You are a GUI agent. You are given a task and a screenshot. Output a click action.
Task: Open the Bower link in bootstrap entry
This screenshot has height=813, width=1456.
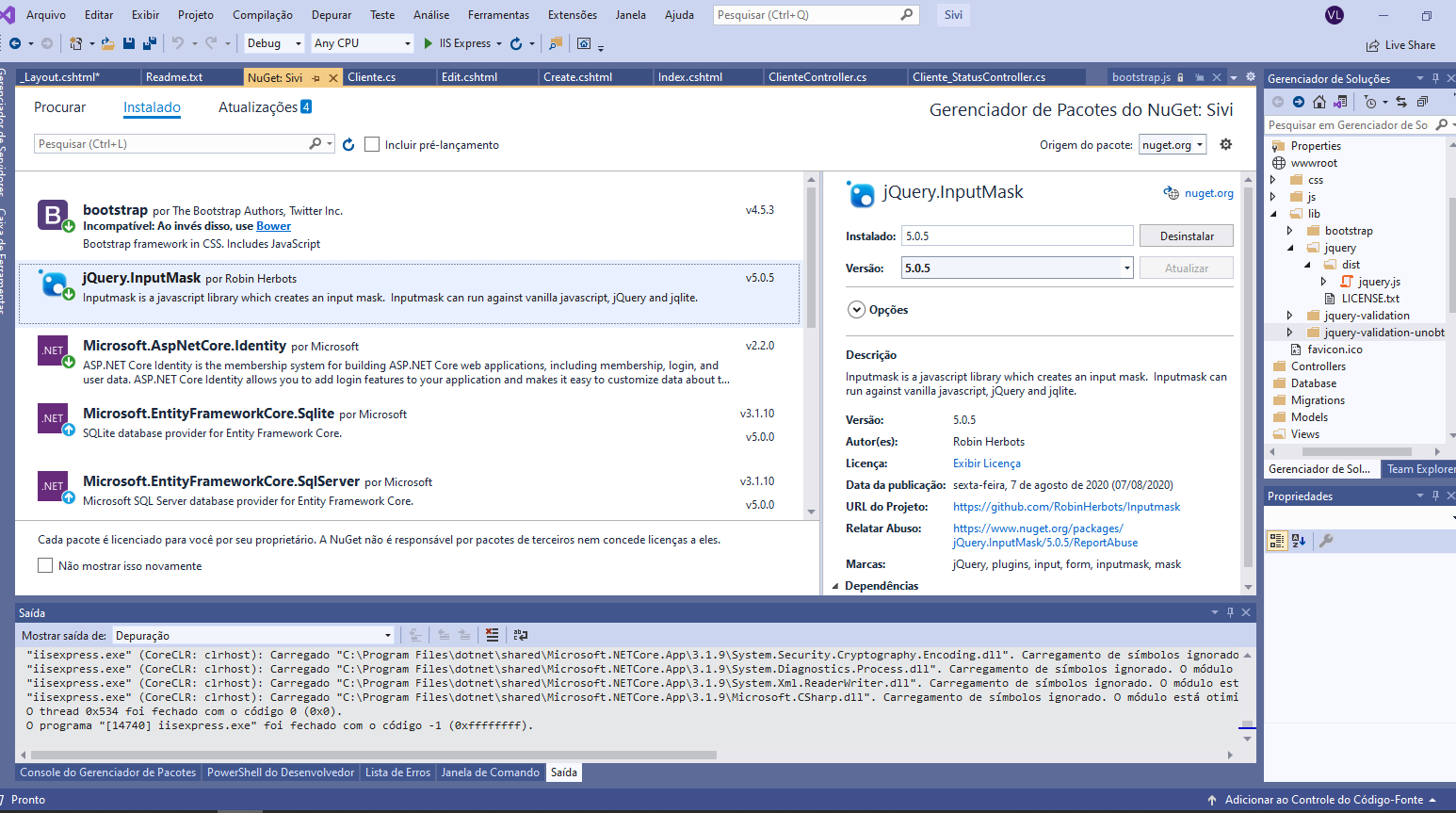pos(273,226)
